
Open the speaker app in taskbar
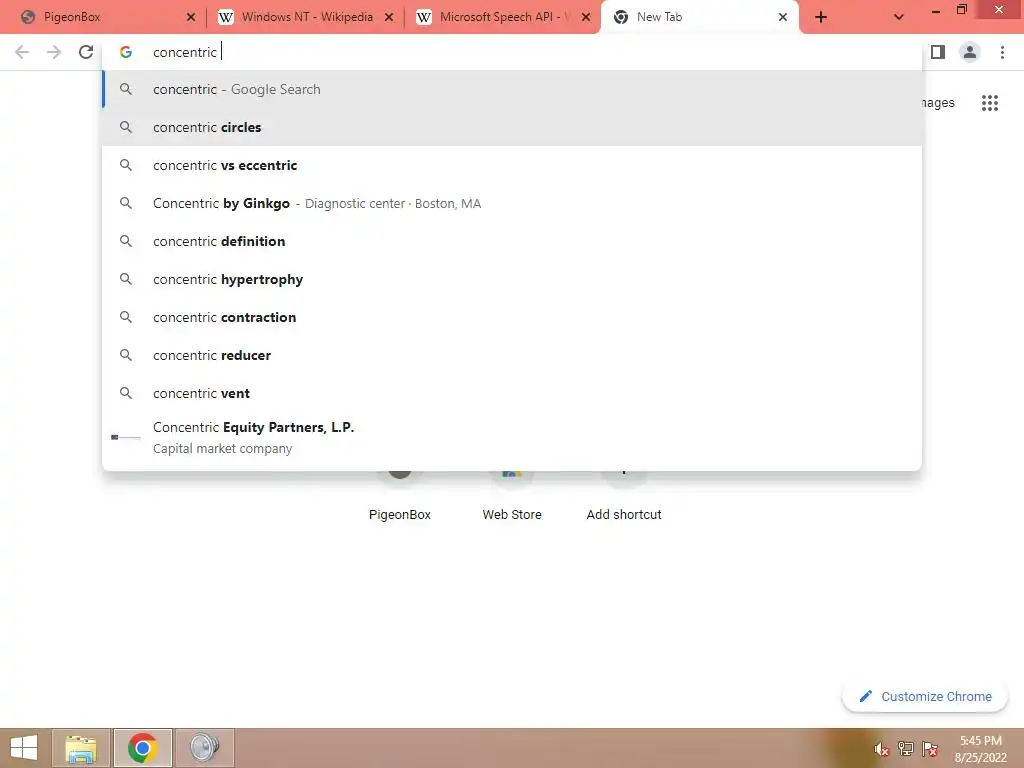(204, 748)
